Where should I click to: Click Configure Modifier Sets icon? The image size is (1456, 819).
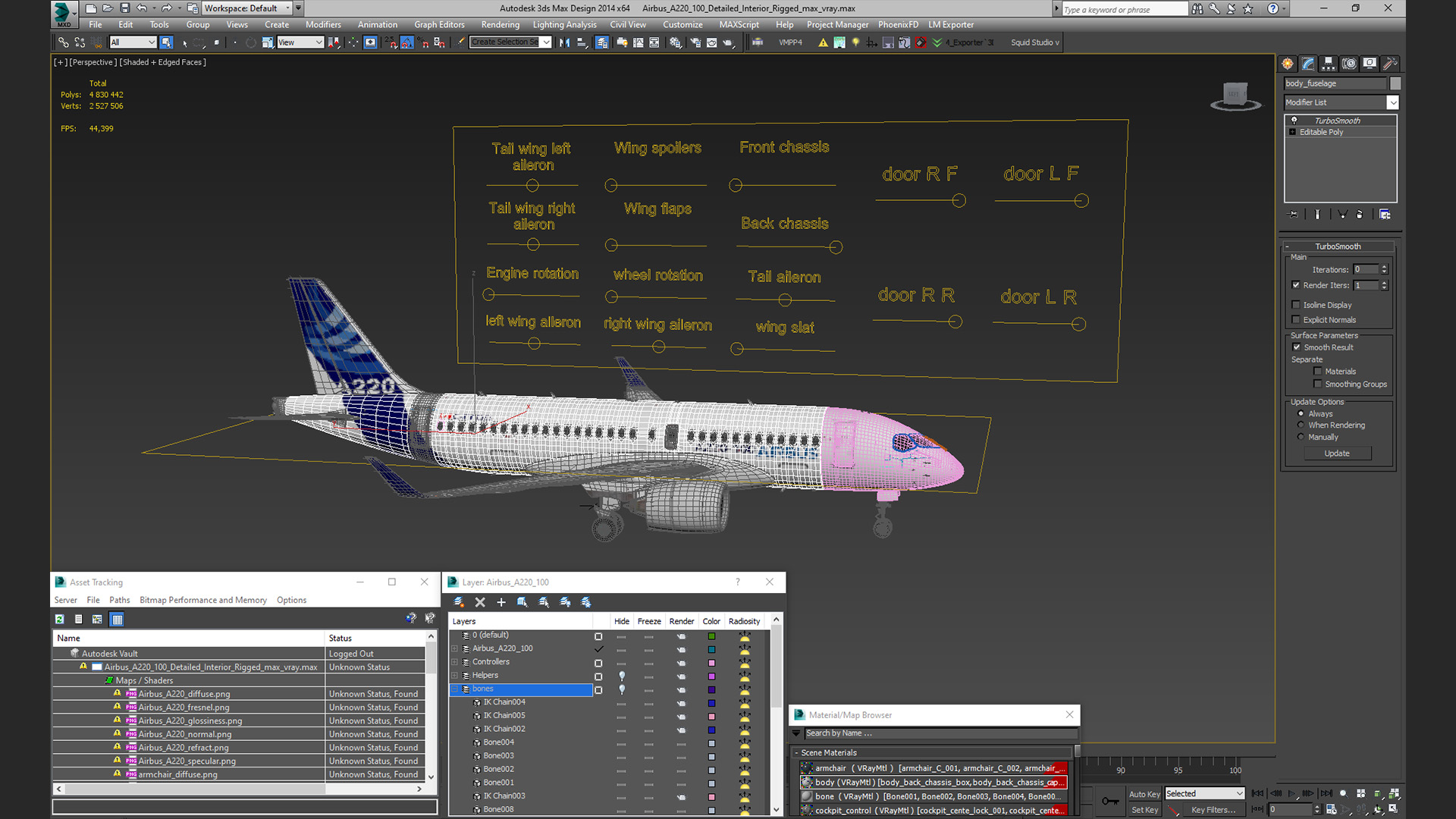tap(1385, 215)
